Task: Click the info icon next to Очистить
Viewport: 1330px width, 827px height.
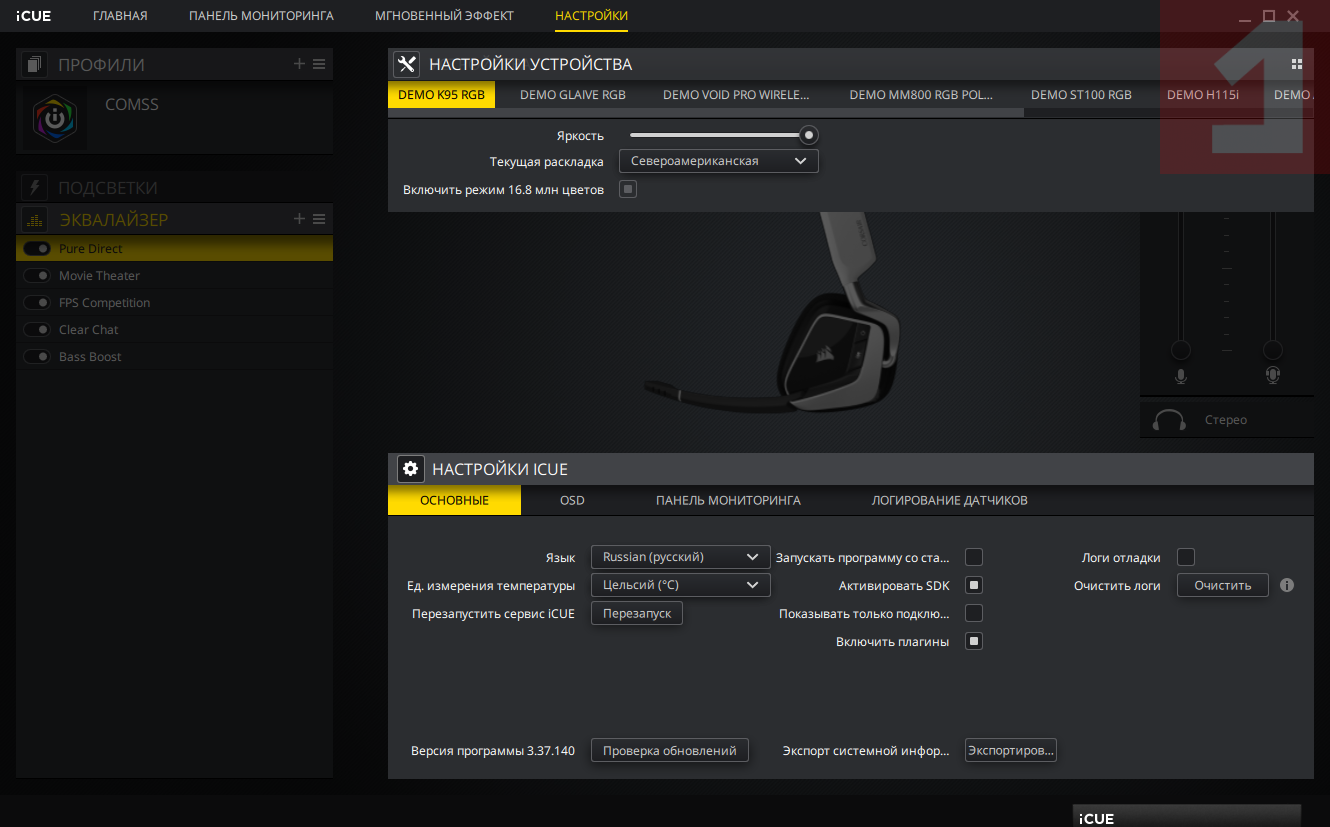Action: (1287, 585)
